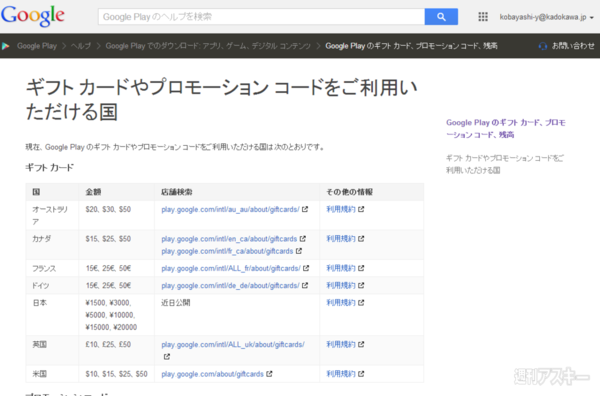Click external-link icon below ALL_uk giftcards URL

point(166,357)
